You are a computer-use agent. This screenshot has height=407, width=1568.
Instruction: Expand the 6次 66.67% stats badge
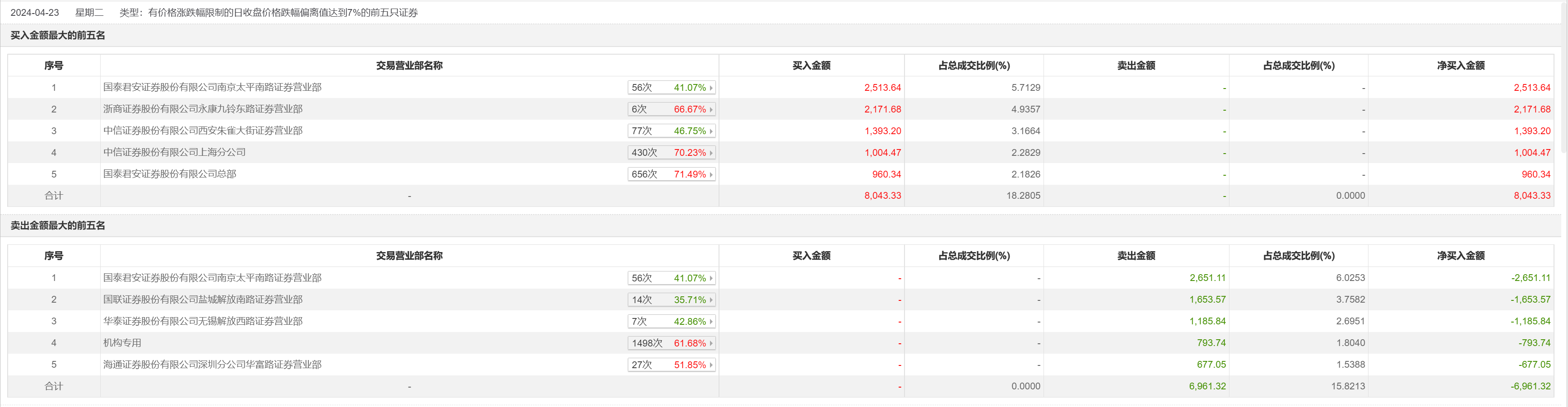coord(672,110)
